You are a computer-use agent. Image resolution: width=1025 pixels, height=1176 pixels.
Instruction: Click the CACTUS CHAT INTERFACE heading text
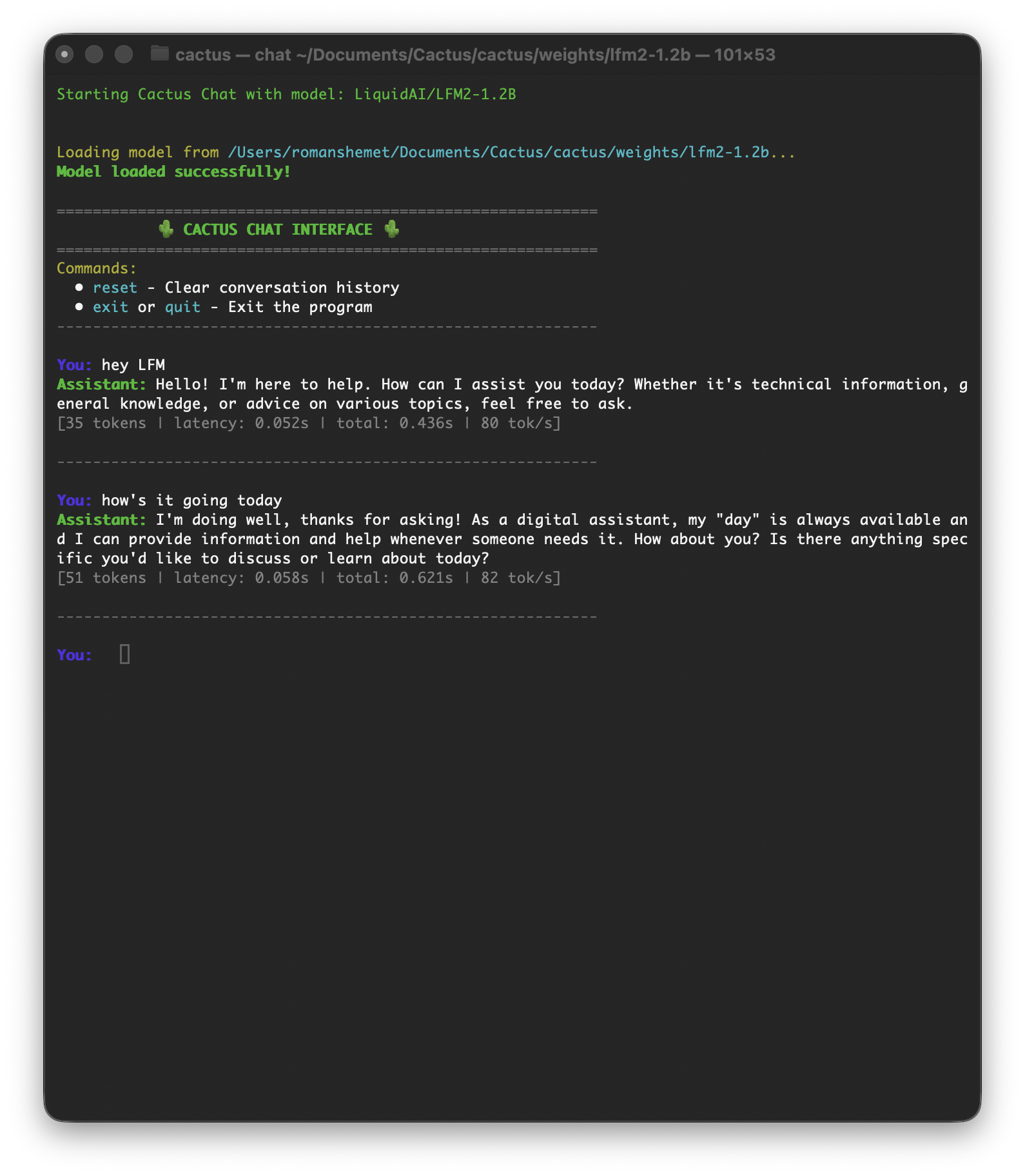278,230
